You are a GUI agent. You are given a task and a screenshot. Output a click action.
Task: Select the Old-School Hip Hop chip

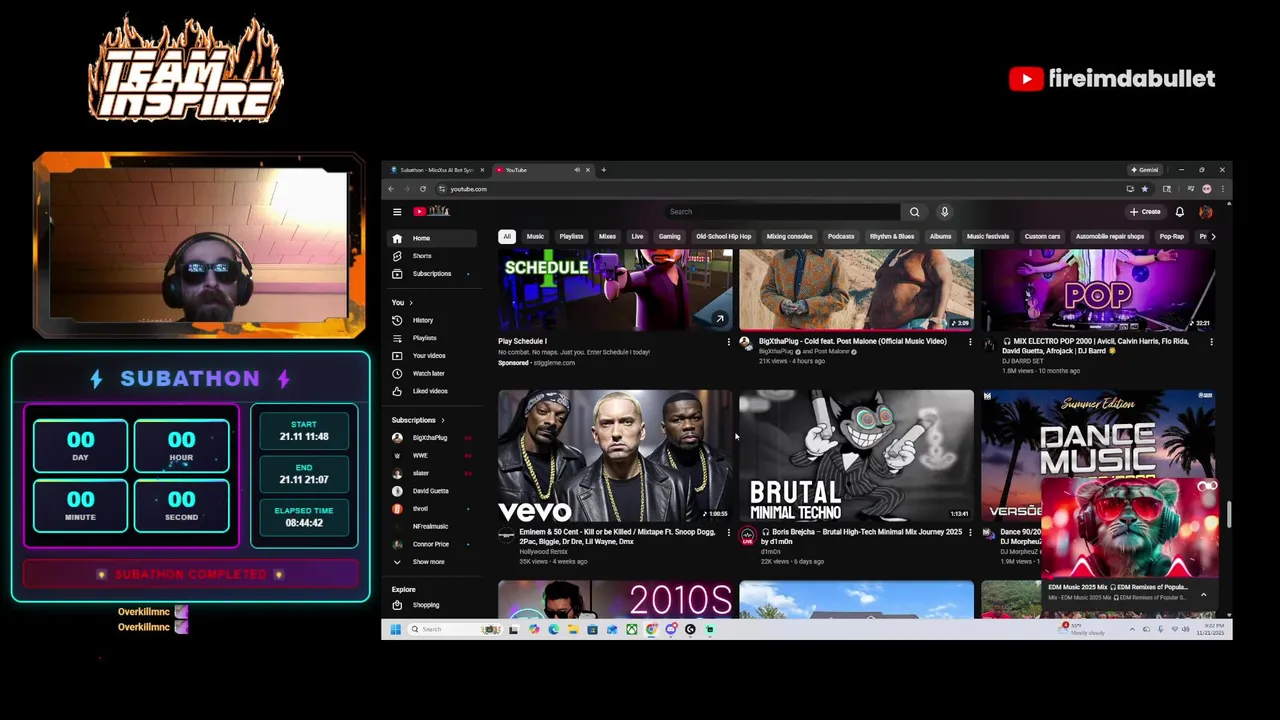724,237
